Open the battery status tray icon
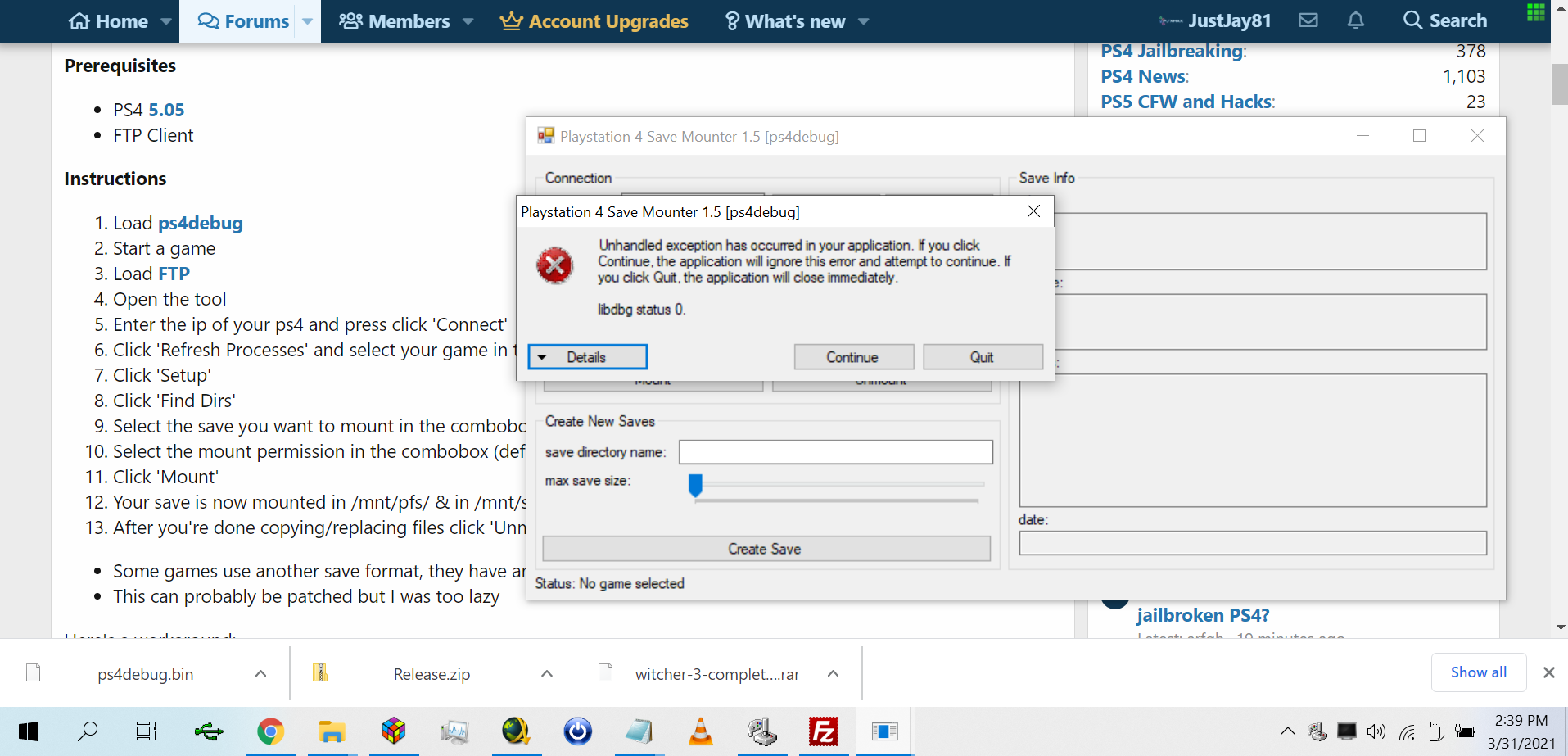This screenshot has width=1568, height=756. [1465, 731]
